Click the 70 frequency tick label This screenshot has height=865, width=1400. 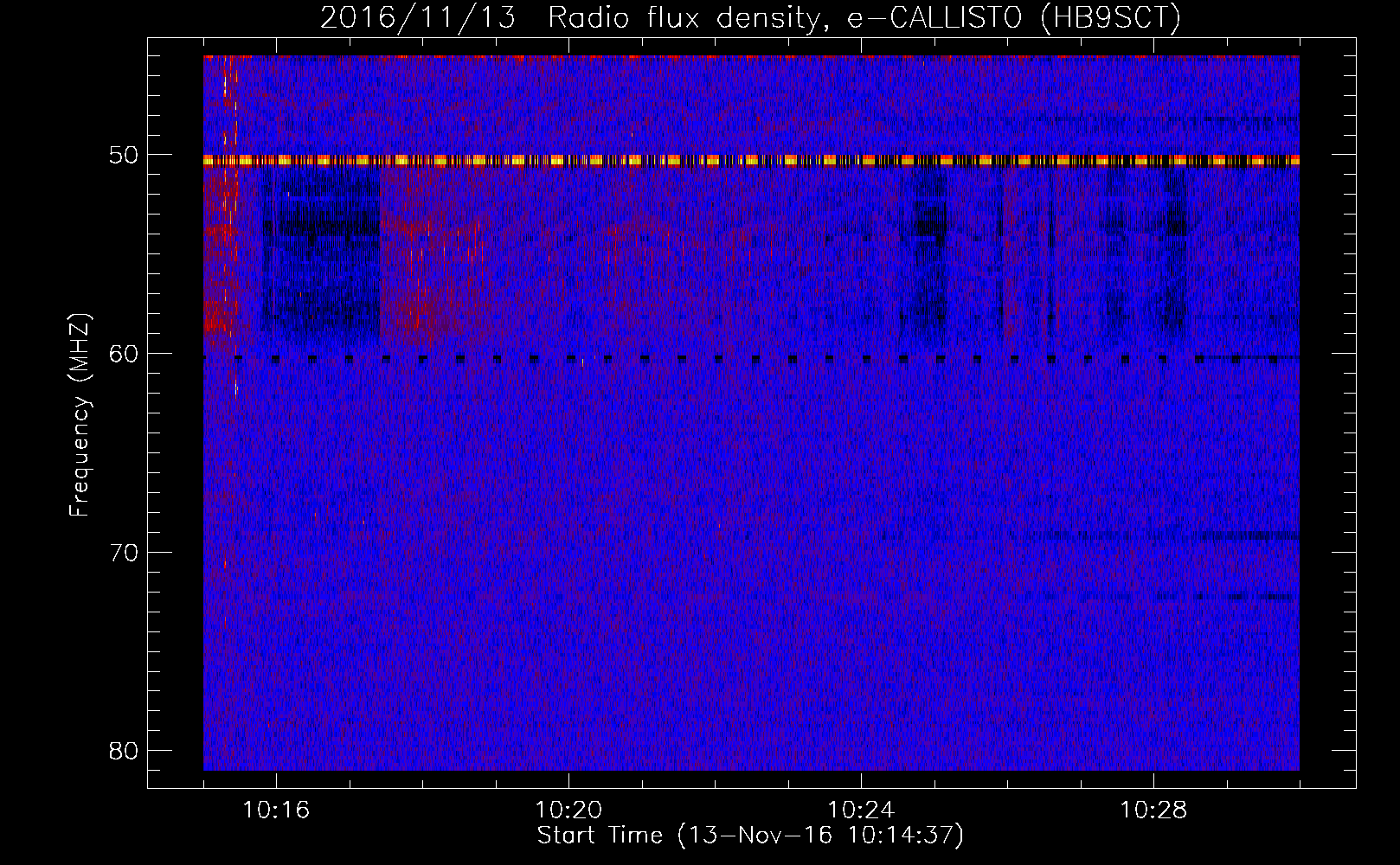click(x=125, y=552)
